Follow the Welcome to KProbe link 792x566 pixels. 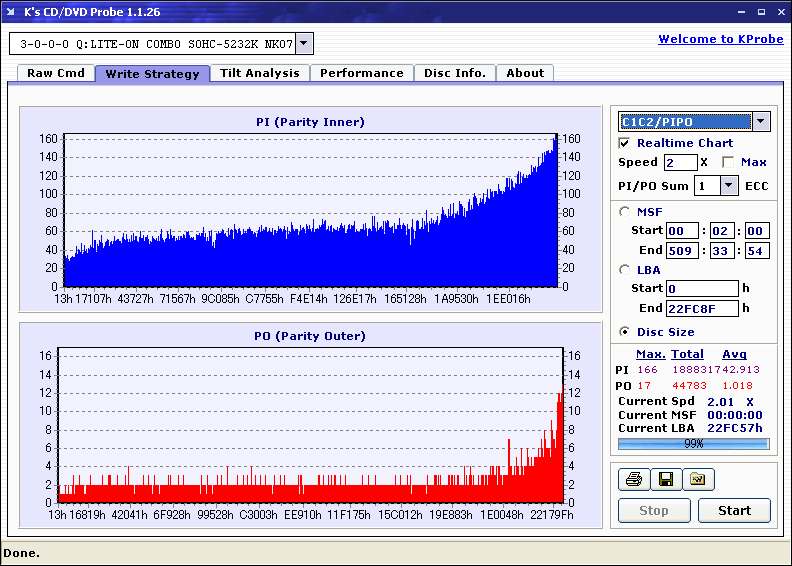(721, 39)
